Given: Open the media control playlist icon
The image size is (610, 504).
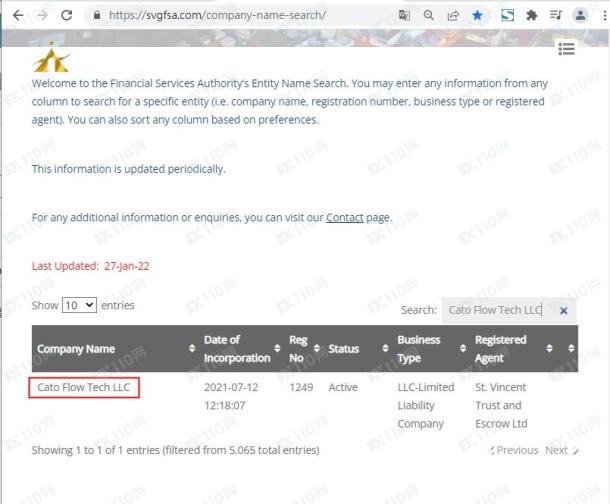Looking at the screenshot, I should (x=556, y=15).
